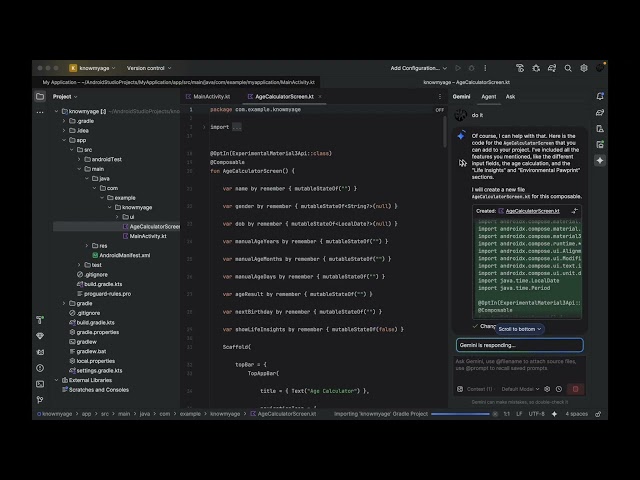Open the Problems tool window icon

40,368
